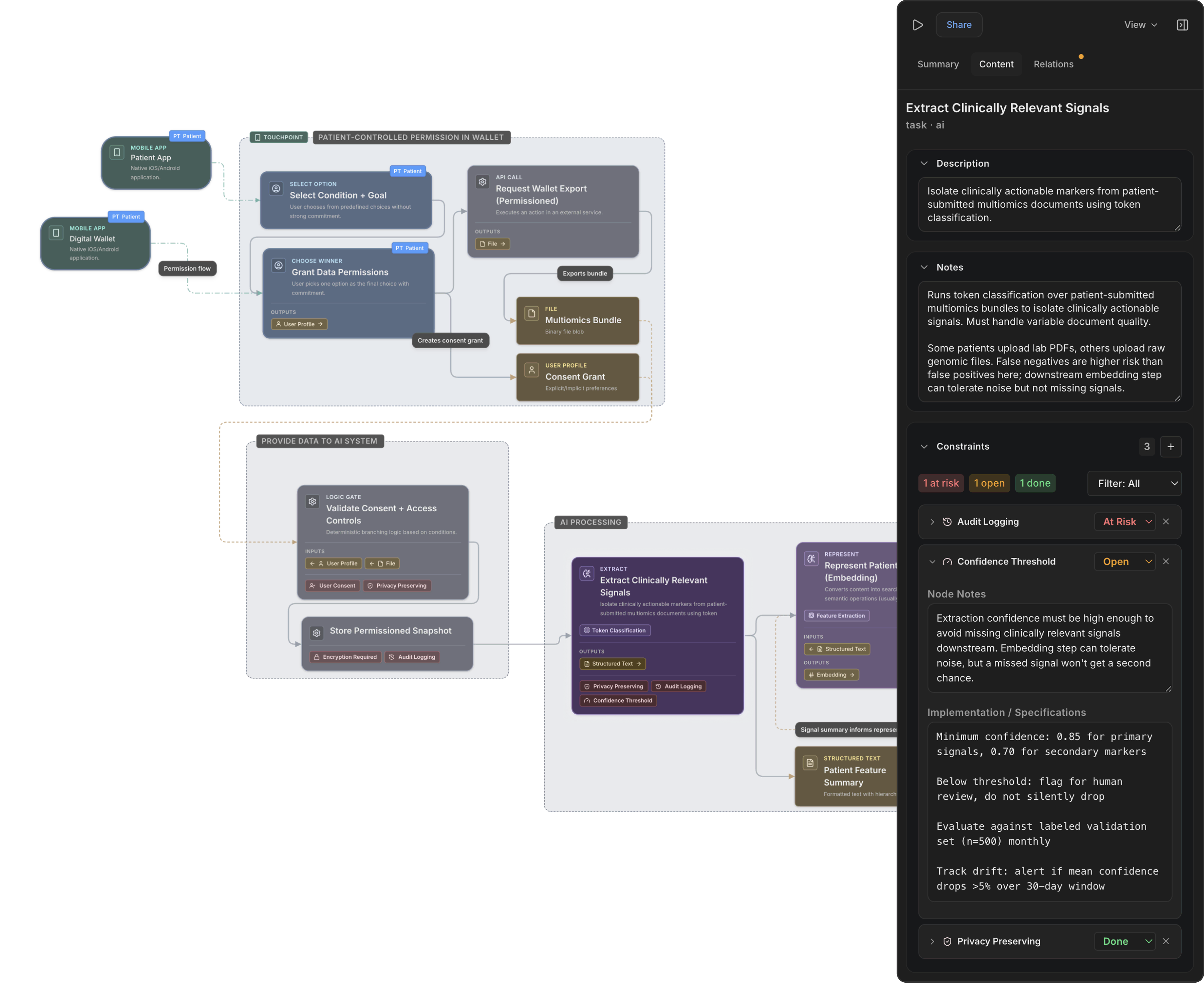1204x983 pixels.
Task: Filter by 1 done badge
Action: coord(1035,484)
